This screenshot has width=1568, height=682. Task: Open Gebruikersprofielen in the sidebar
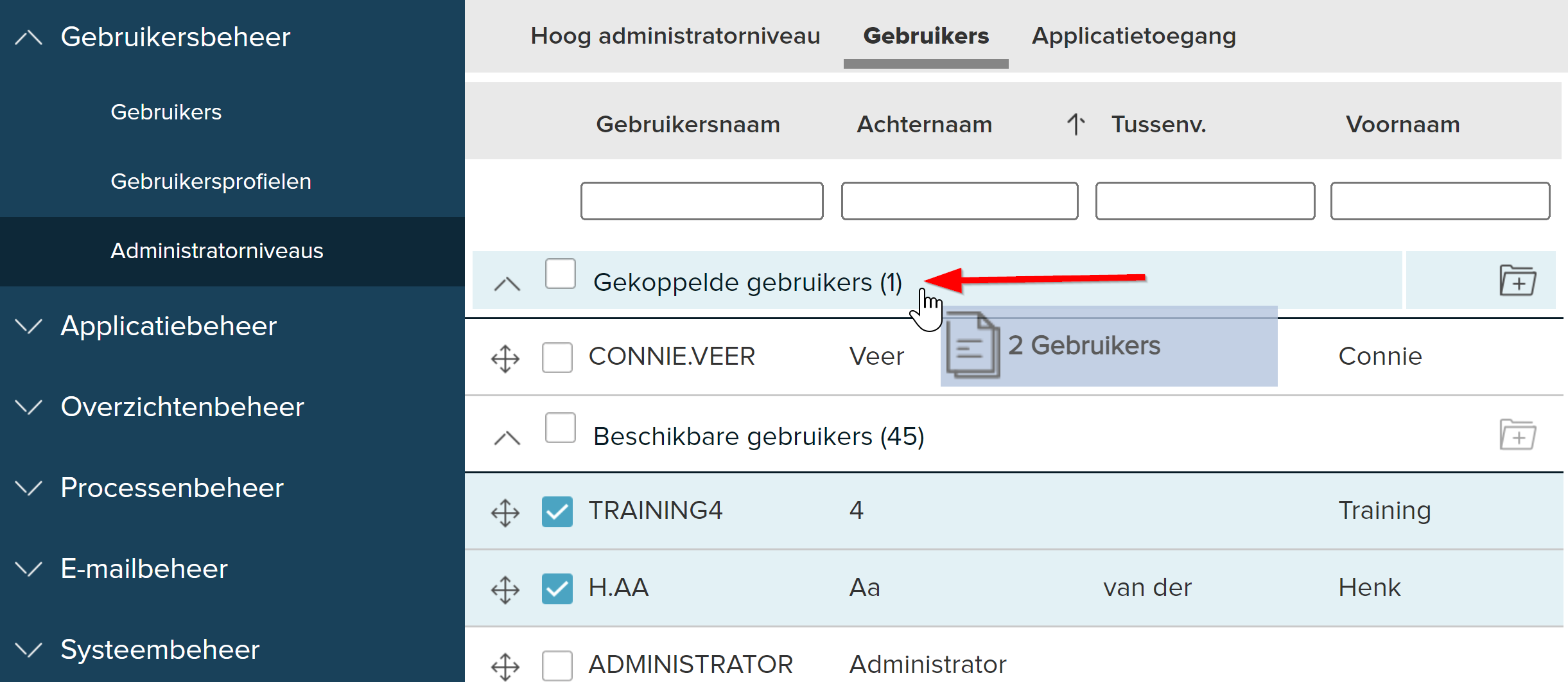pyautogui.click(x=211, y=181)
